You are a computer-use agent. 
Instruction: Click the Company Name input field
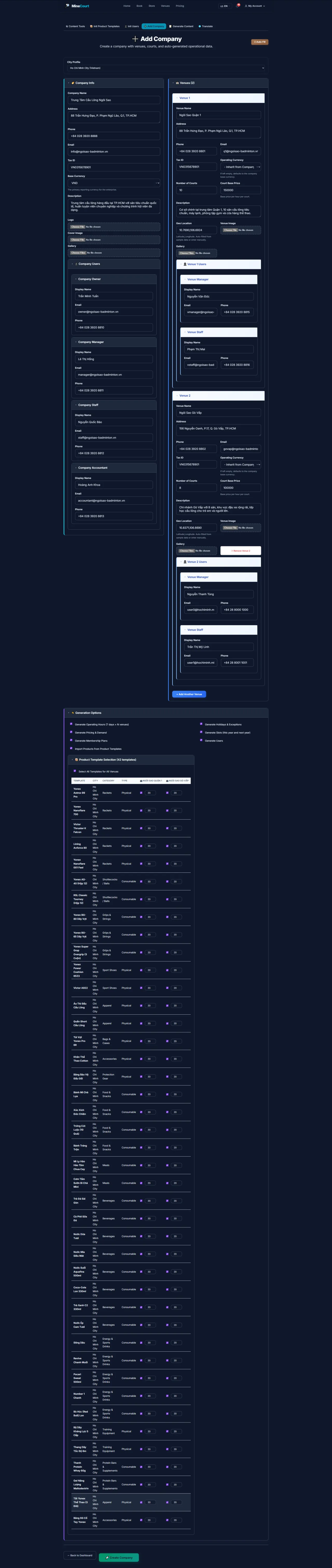(114, 100)
